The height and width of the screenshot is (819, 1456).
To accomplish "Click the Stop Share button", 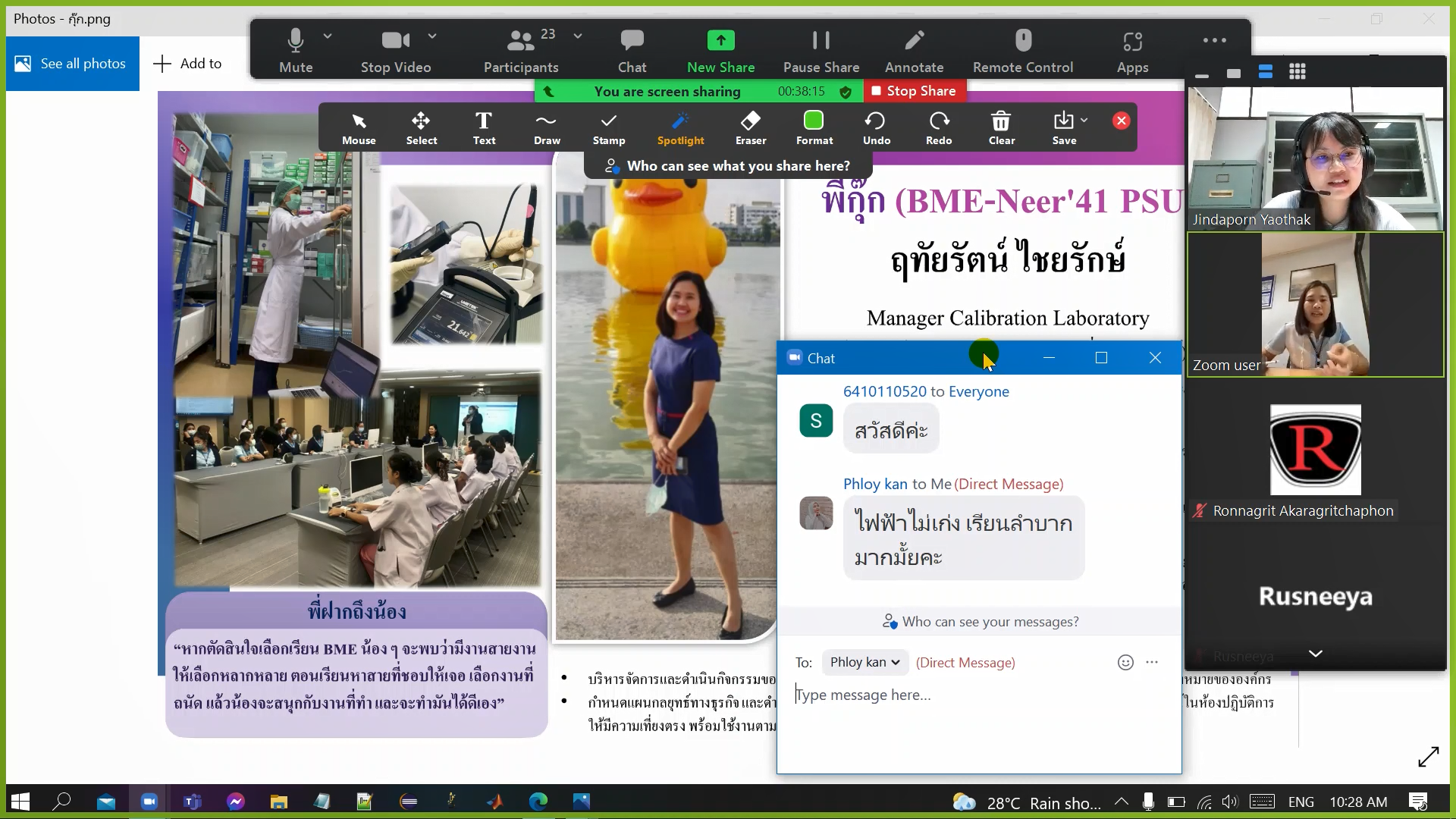I will point(914,91).
